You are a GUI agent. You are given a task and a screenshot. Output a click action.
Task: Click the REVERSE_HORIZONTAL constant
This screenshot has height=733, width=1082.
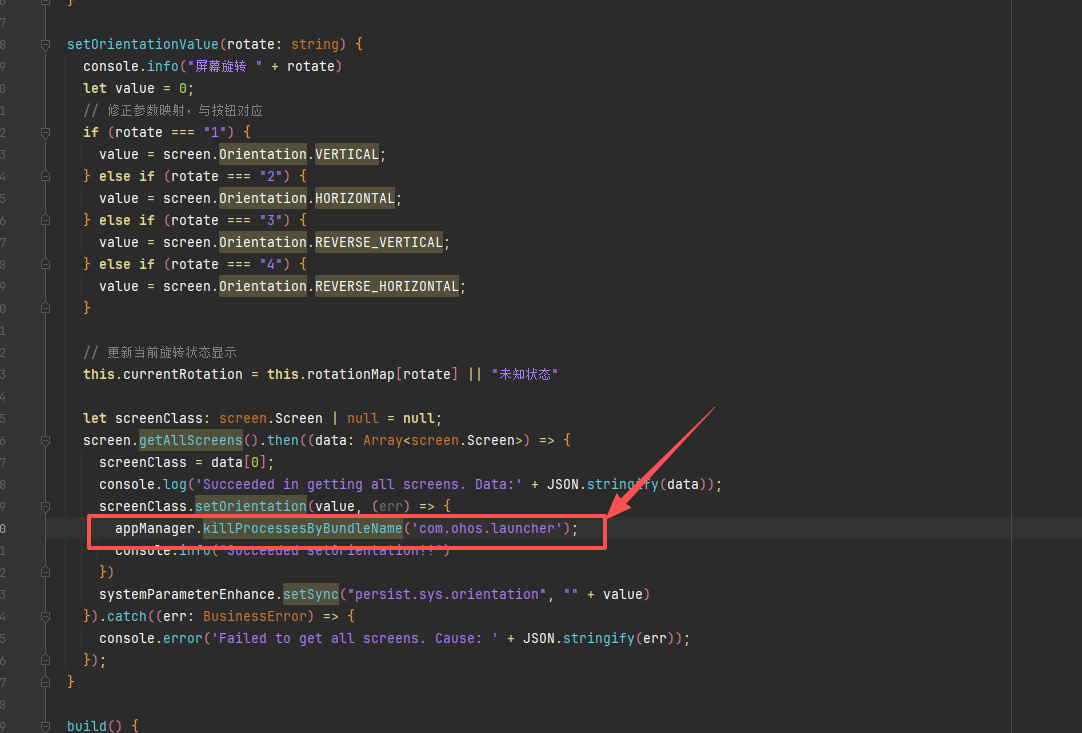pos(387,286)
